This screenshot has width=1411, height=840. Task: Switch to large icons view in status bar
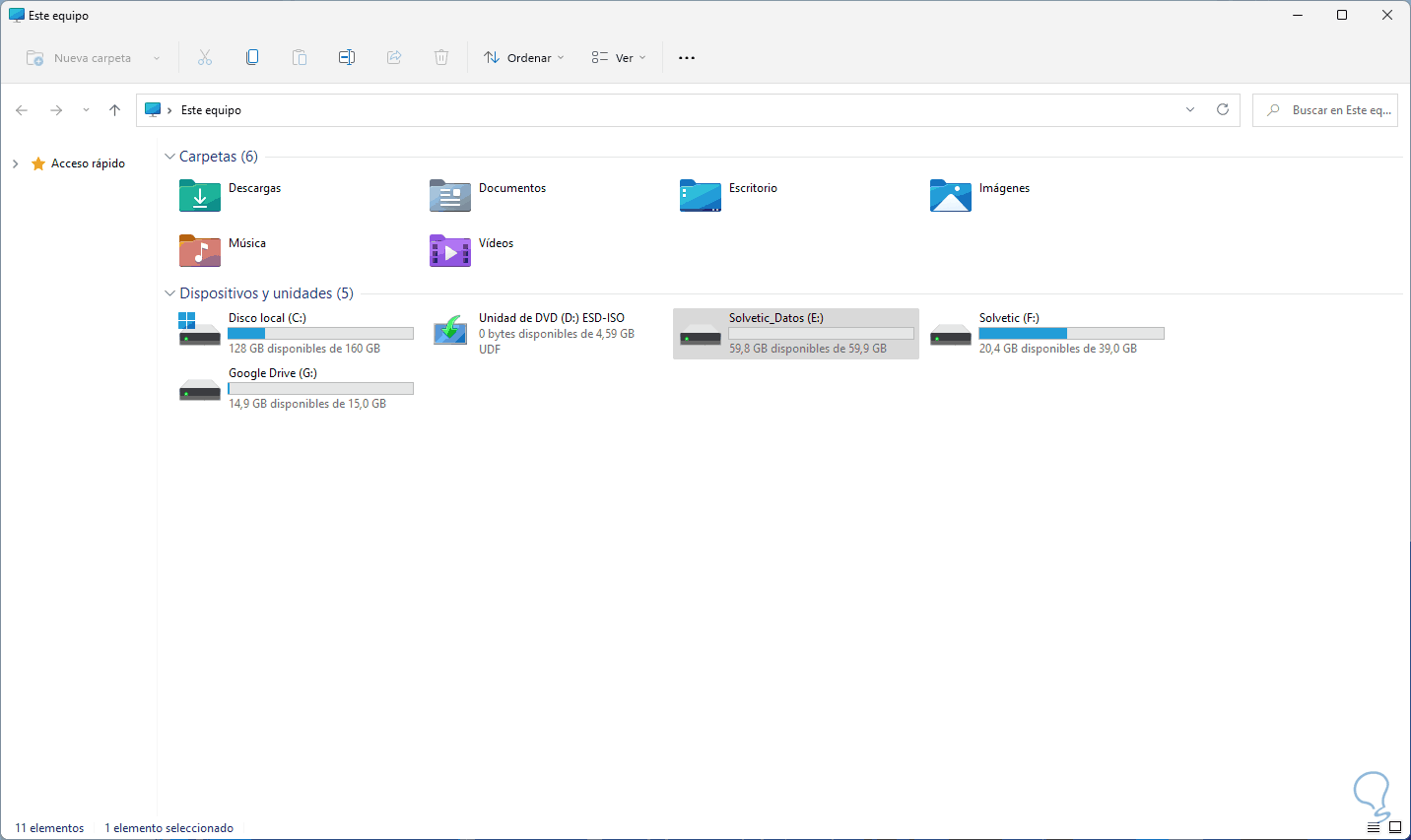(1395, 828)
